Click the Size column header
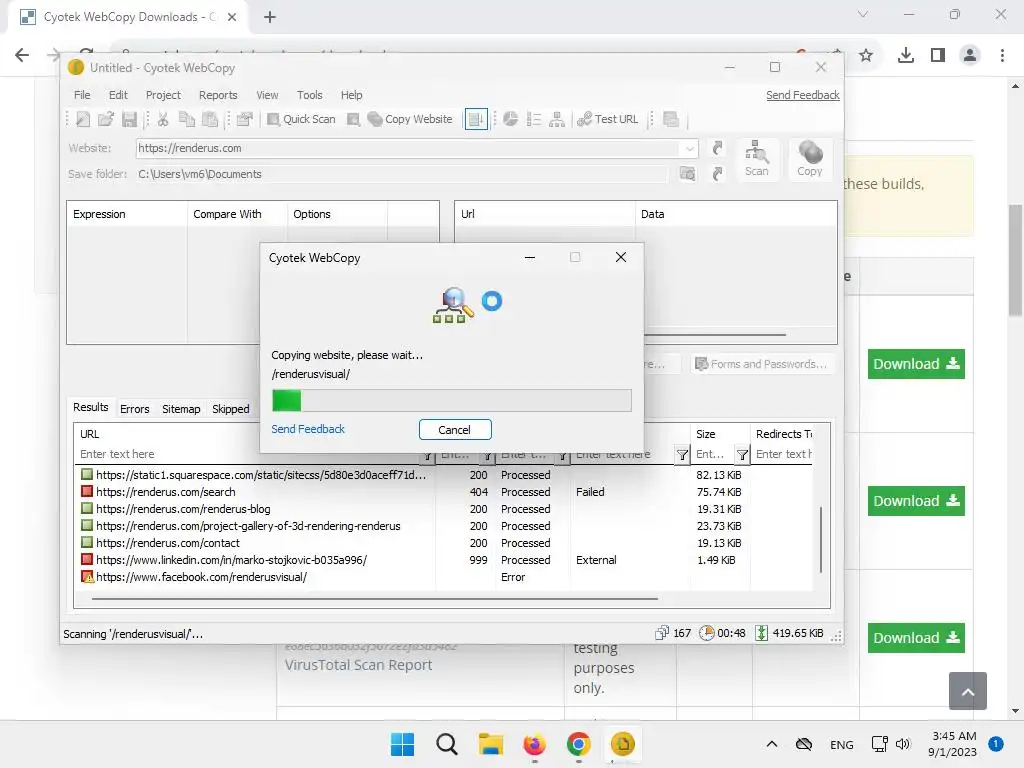The width and height of the screenshot is (1024, 768). tap(720, 434)
